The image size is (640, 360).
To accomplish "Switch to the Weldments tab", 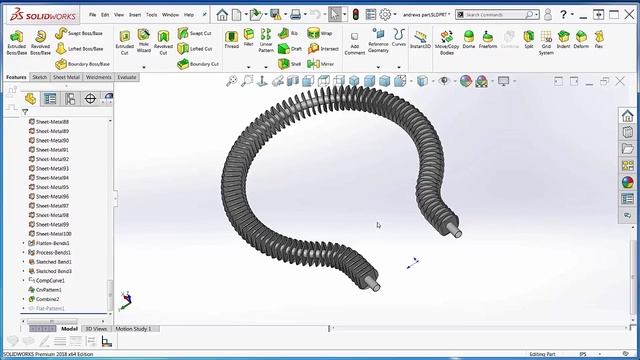I will (x=99, y=77).
